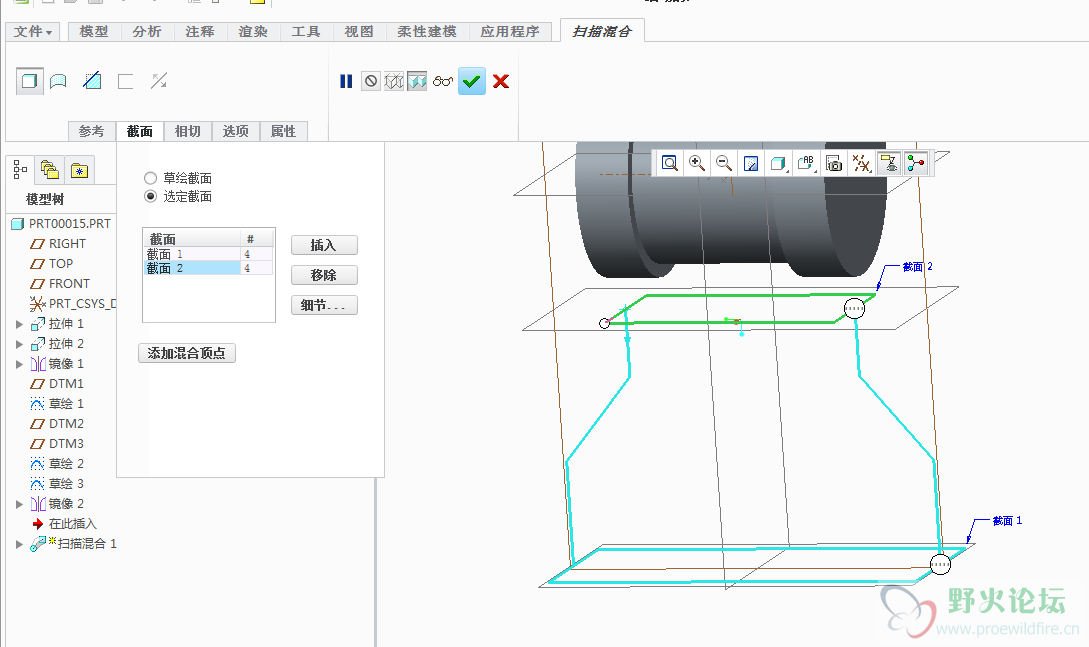The height and width of the screenshot is (647, 1089).
Task: Expand the 镜像 1 tree node
Action: (19, 364)
